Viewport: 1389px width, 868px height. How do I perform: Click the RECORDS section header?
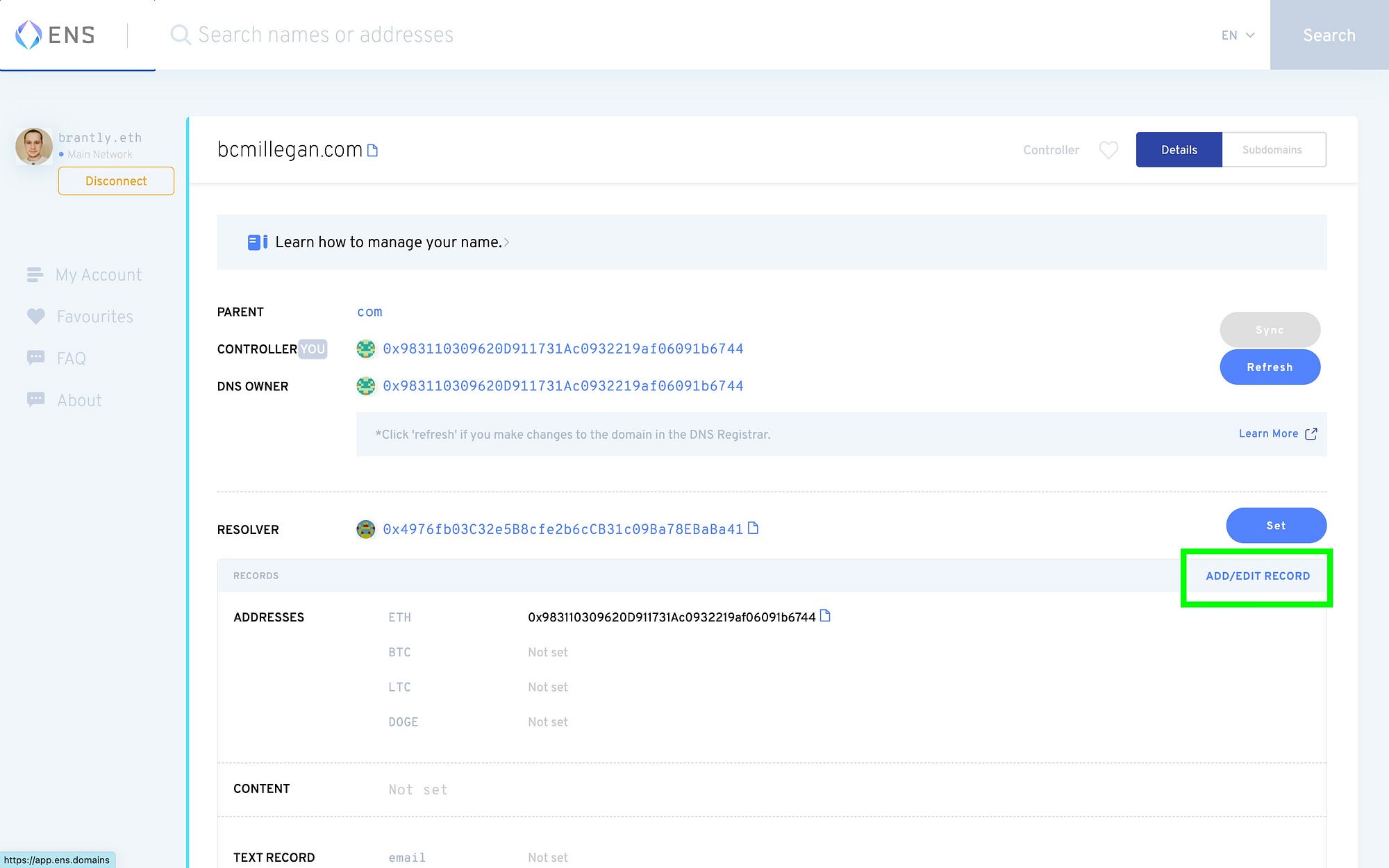pyautogui.click(x=256, y=576)
